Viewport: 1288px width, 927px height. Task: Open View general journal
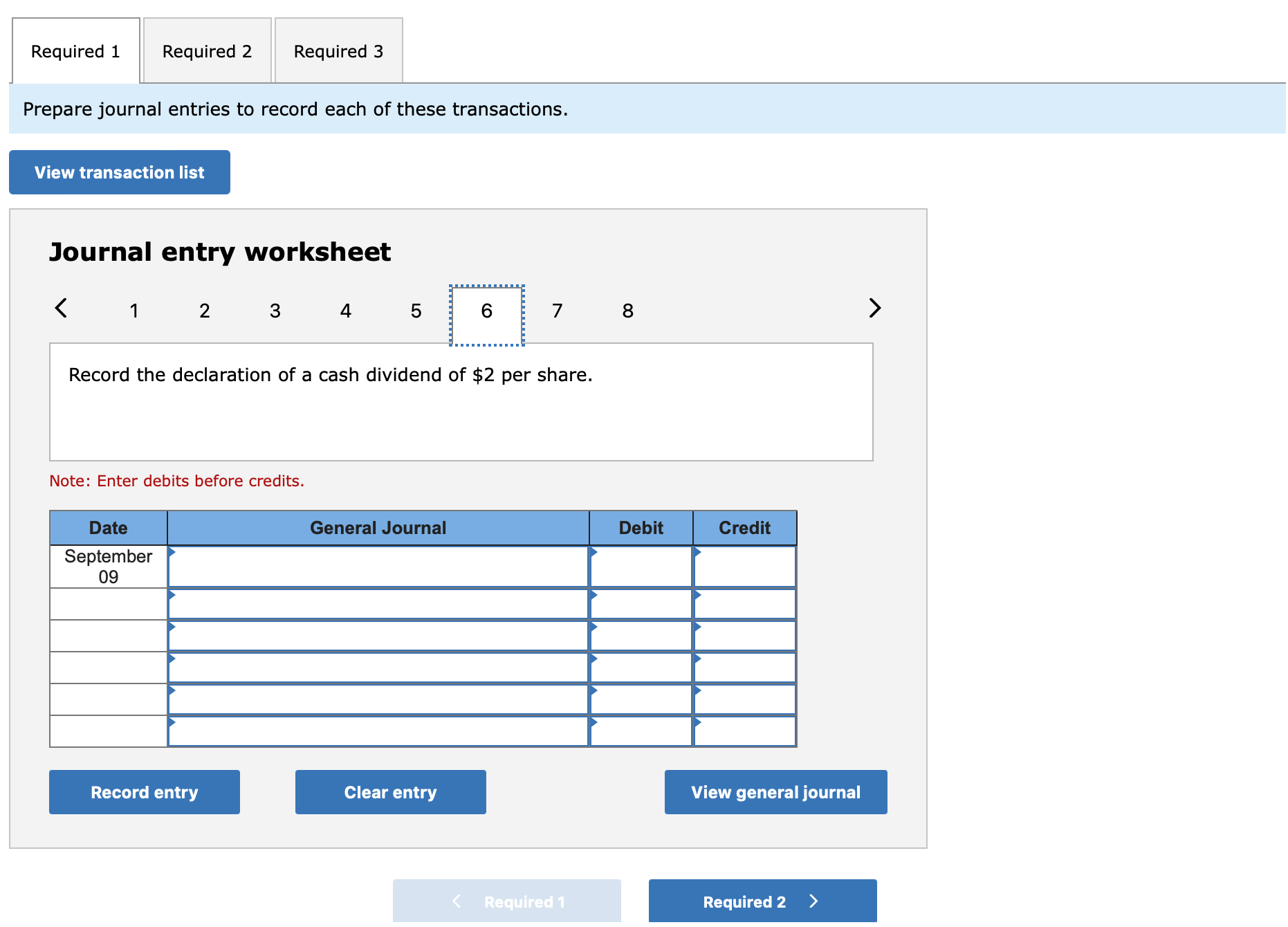[776, 792]
